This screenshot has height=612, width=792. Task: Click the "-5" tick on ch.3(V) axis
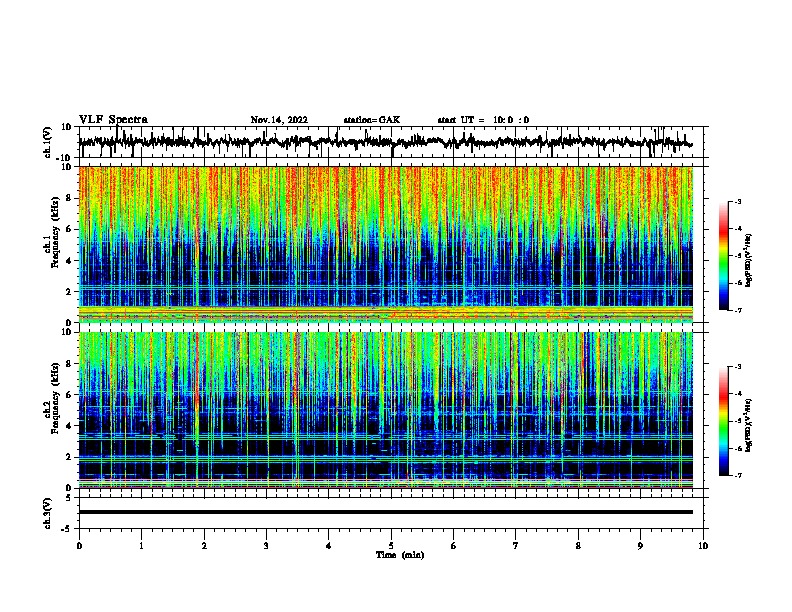pos(67,529)
